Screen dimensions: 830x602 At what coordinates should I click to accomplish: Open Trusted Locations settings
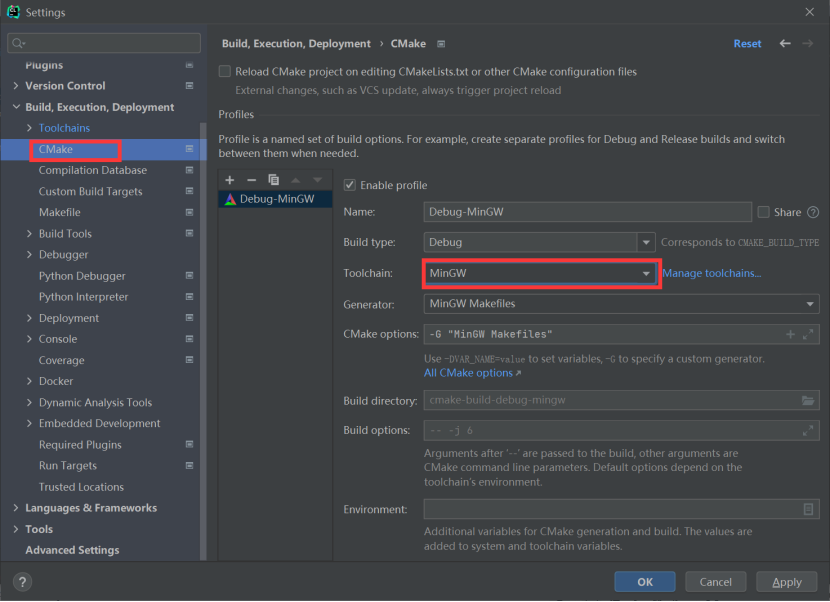81,487
